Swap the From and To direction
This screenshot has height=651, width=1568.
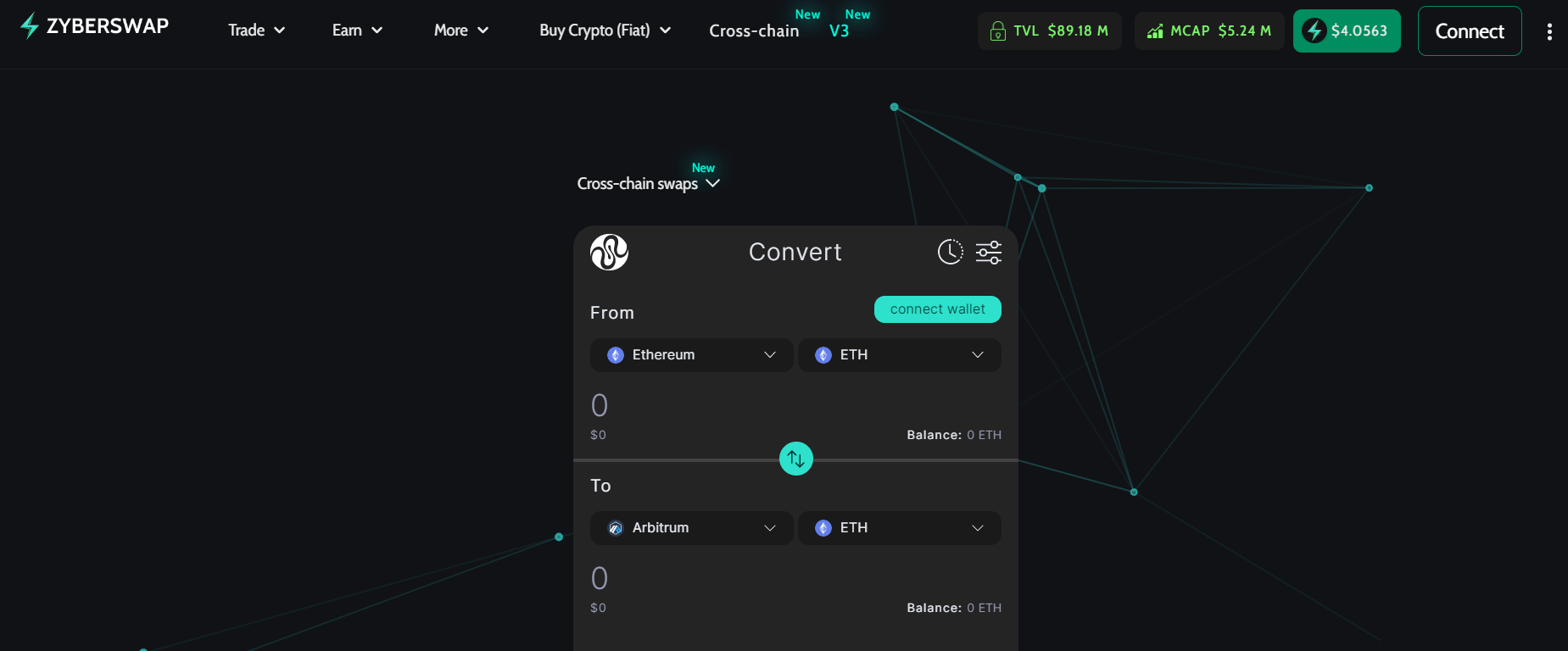coord(796,459)
